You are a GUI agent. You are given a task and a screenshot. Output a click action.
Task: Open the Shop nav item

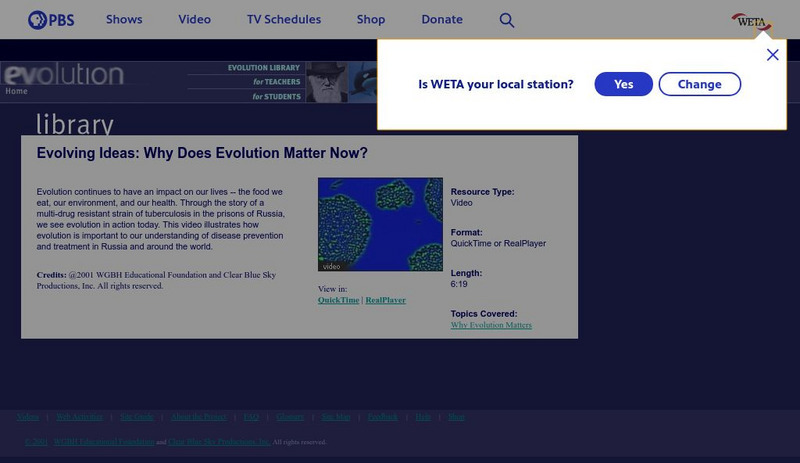[371, 19]
